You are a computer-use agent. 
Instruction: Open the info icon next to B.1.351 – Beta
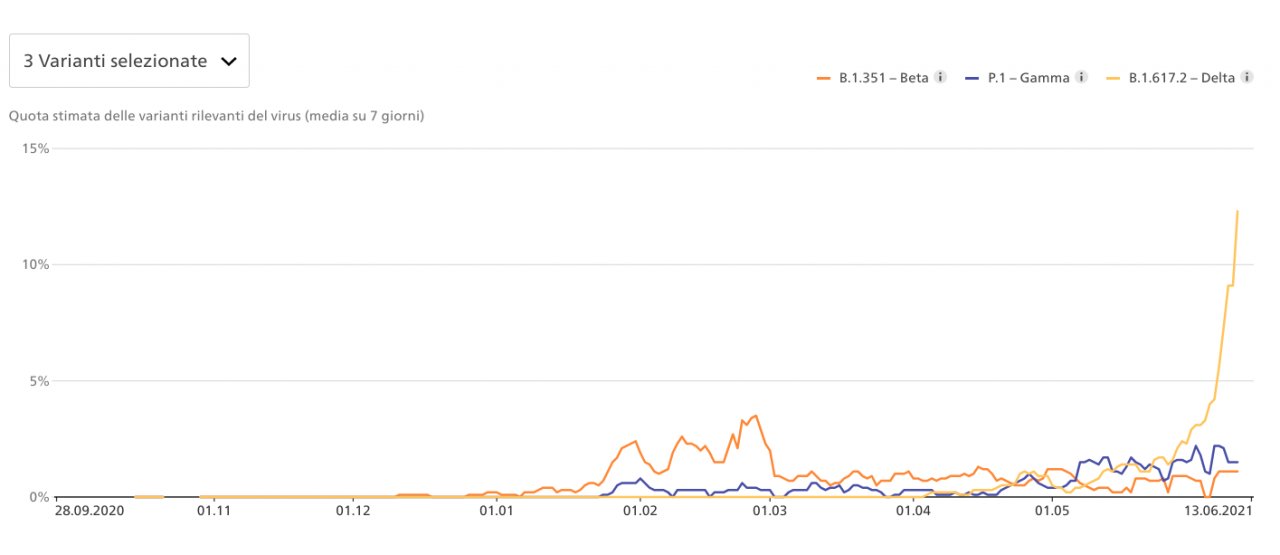(x=940, y=78)
